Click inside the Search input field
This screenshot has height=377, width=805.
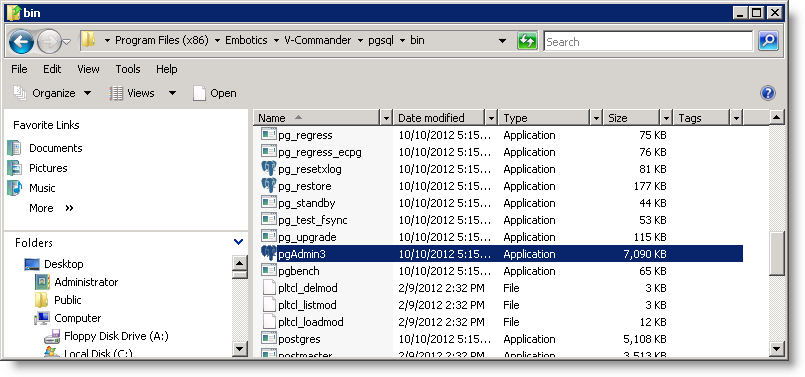648,42
